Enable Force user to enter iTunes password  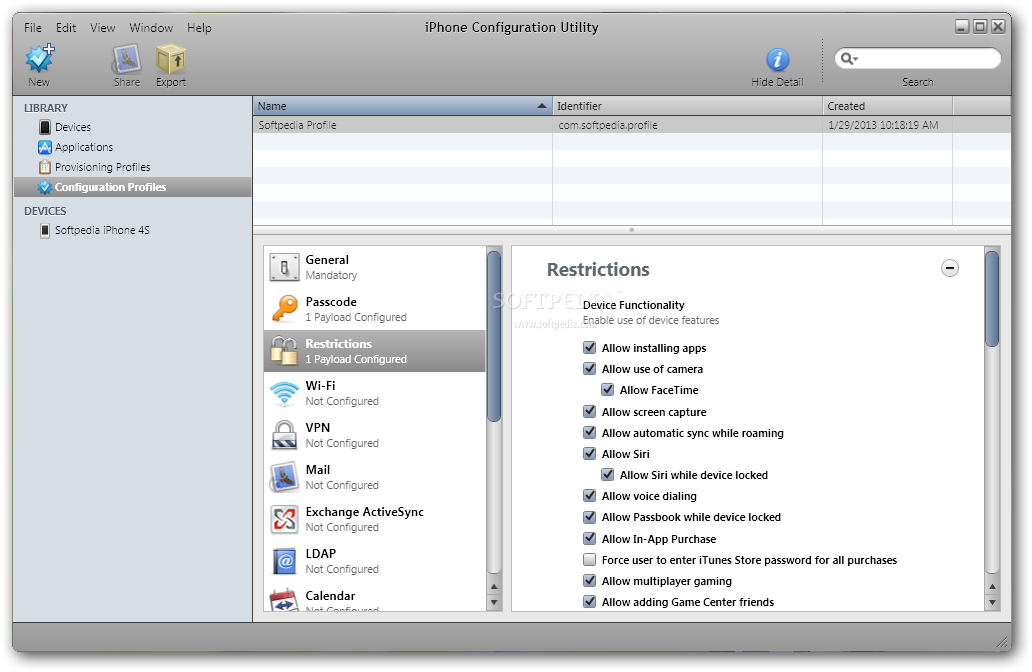point(590,559)
